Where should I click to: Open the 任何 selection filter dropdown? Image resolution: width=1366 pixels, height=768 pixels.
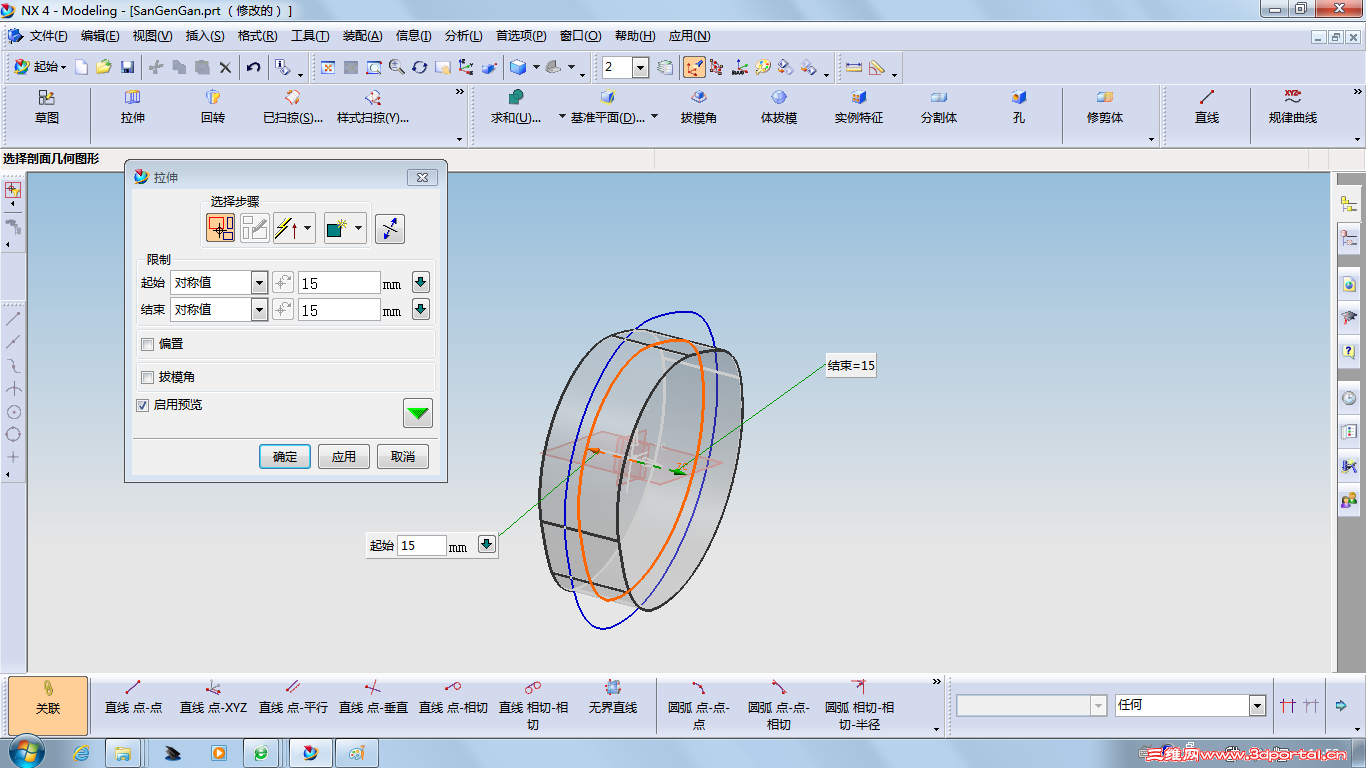click(x=1257, y=706)
